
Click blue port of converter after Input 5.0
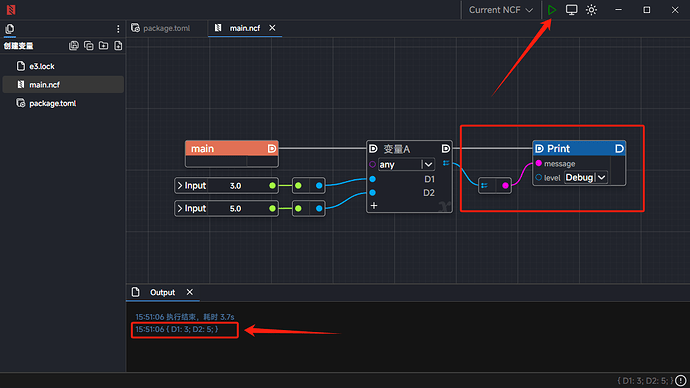click(319, 209)
